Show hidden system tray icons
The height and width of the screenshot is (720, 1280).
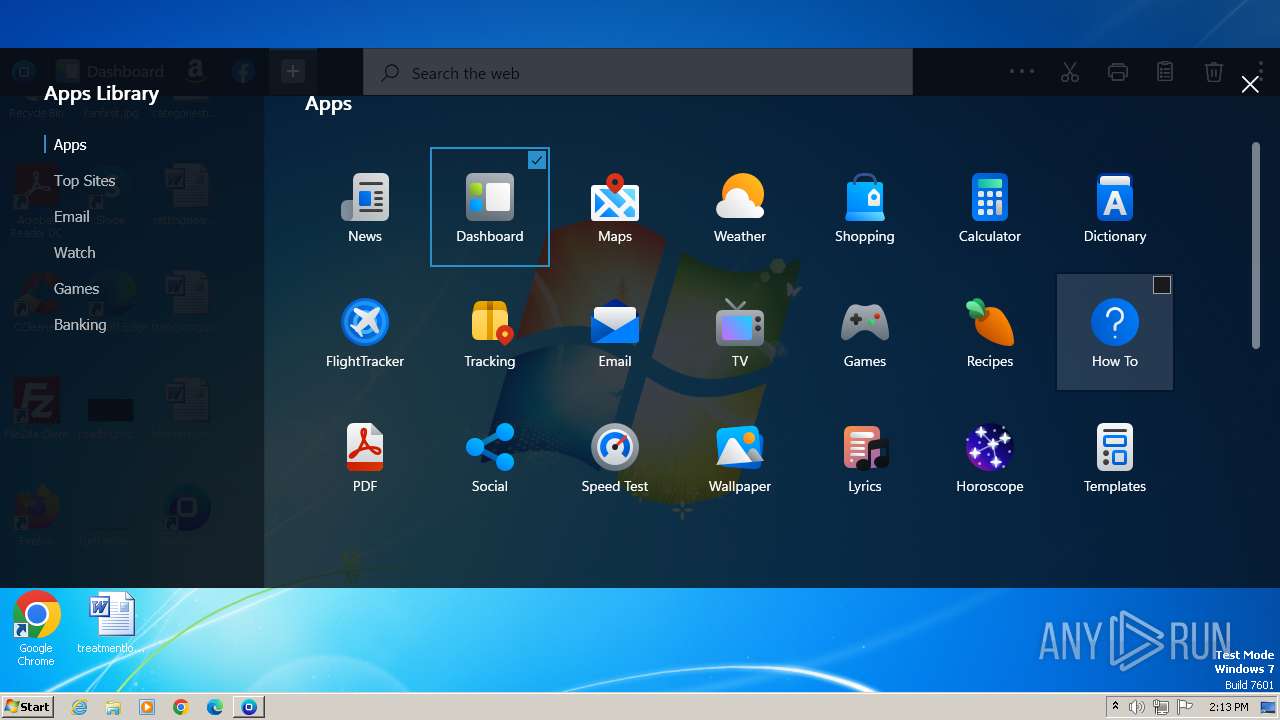(x=1115, y=707)
